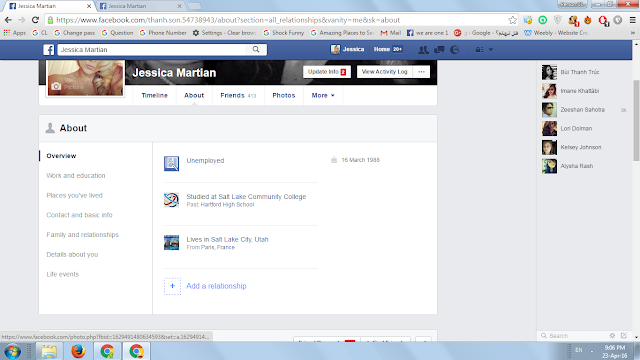The width and height of the screenshot is (640, 360).
Task: Open chat settings gear icon
Action: pos(612,336)
